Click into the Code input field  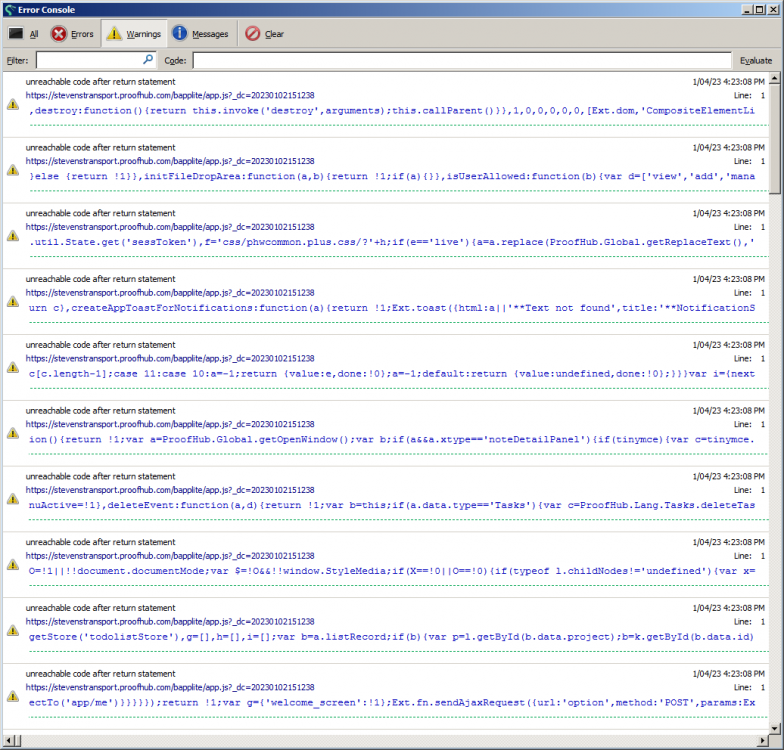460,60
